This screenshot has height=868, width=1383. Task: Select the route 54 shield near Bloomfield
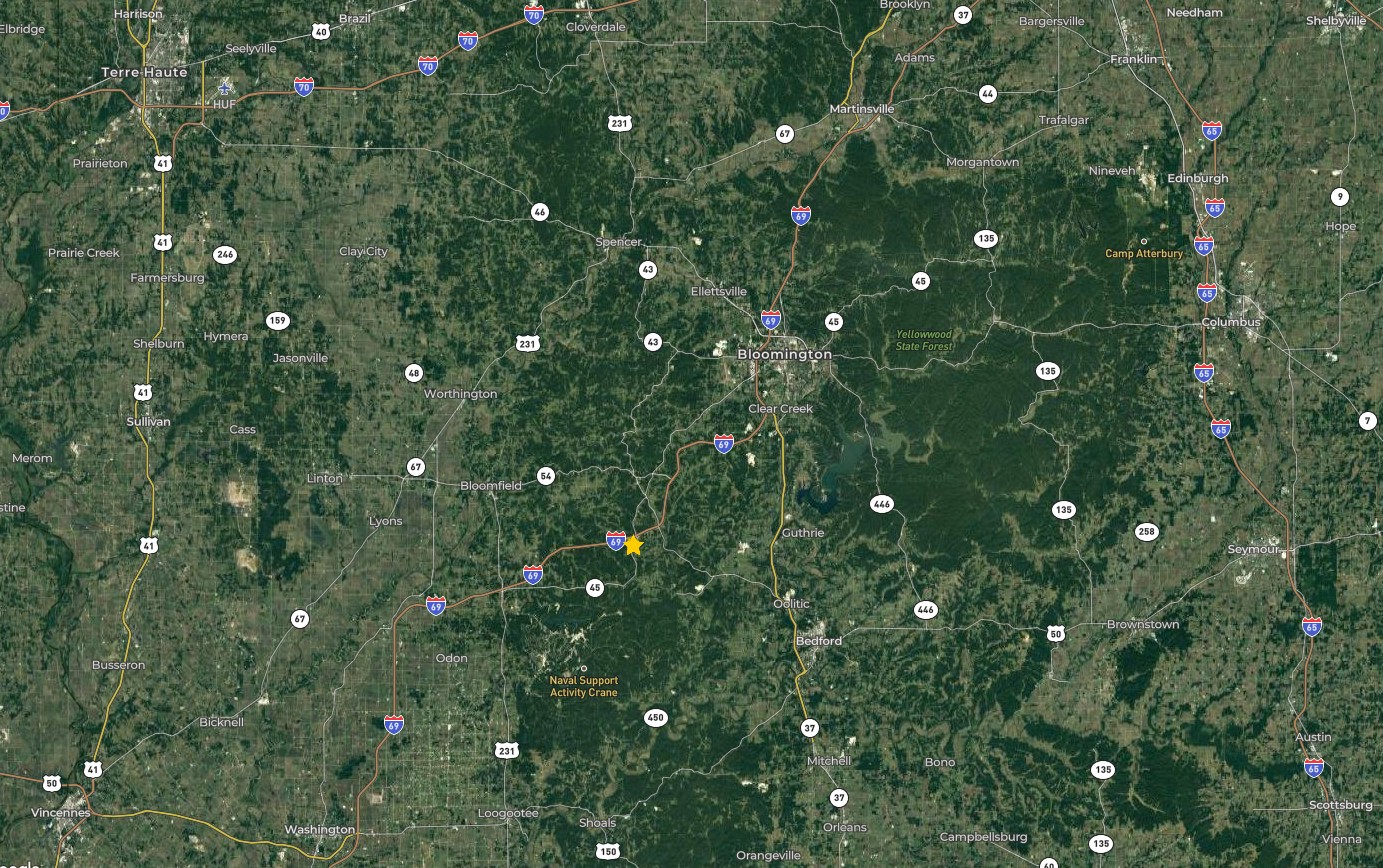(545, 476)
